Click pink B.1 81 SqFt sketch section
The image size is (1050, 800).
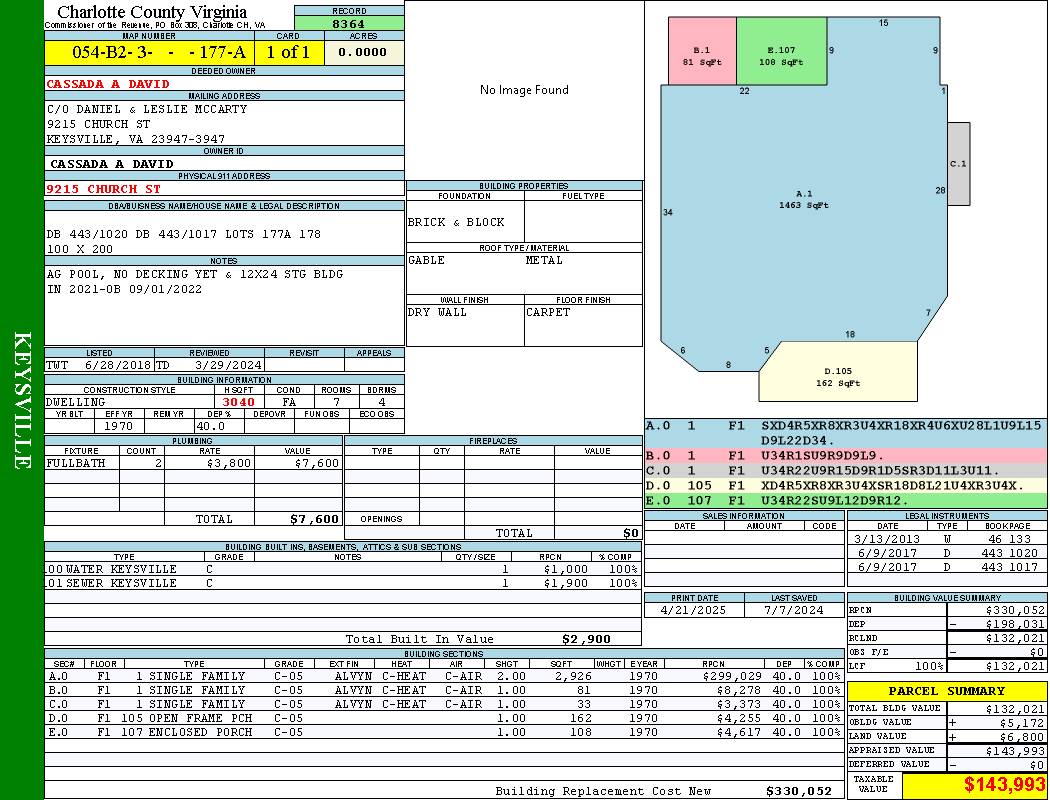tap(702, 52)
